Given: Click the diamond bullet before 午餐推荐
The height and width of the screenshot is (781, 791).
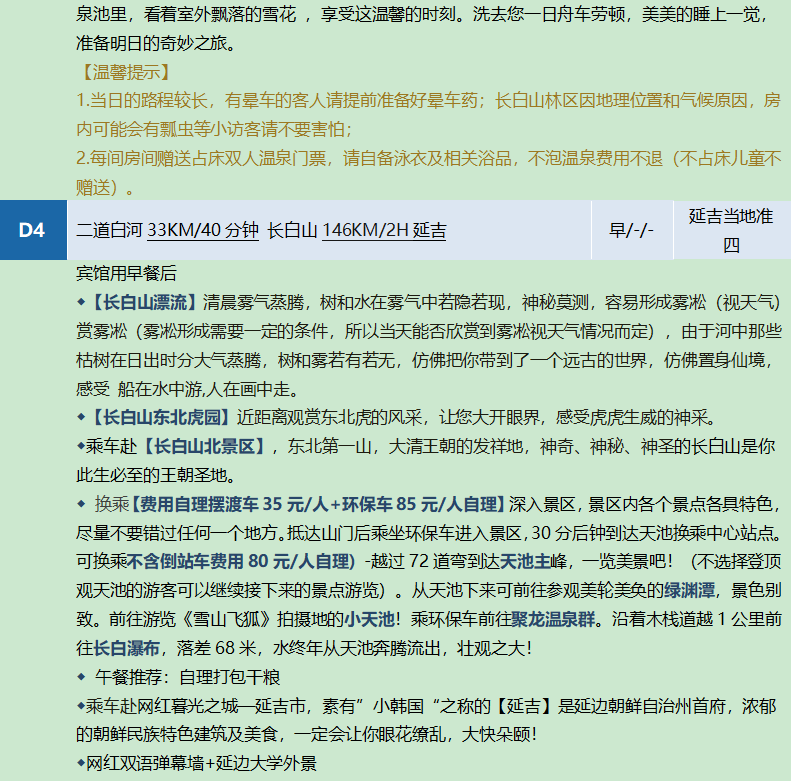Looking at the screenshot, I should click(82, 677).
